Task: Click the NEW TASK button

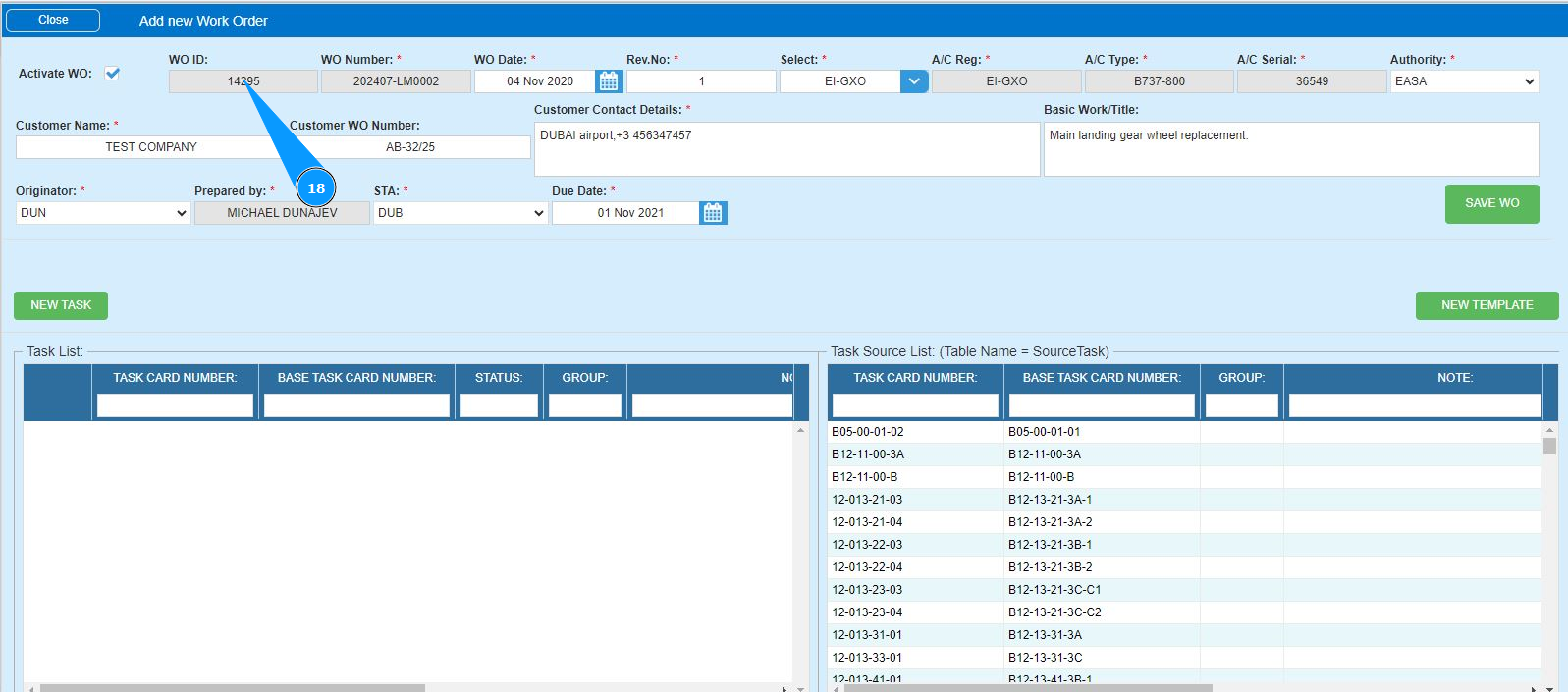Action: pyautogui.click(x=61, y=305)
